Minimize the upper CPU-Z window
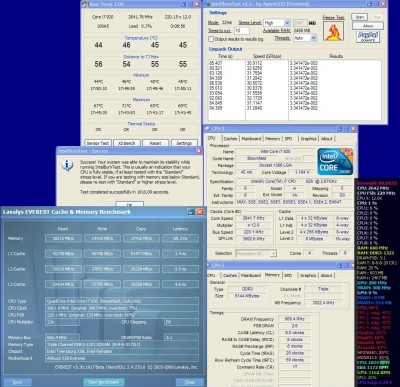 339,129
